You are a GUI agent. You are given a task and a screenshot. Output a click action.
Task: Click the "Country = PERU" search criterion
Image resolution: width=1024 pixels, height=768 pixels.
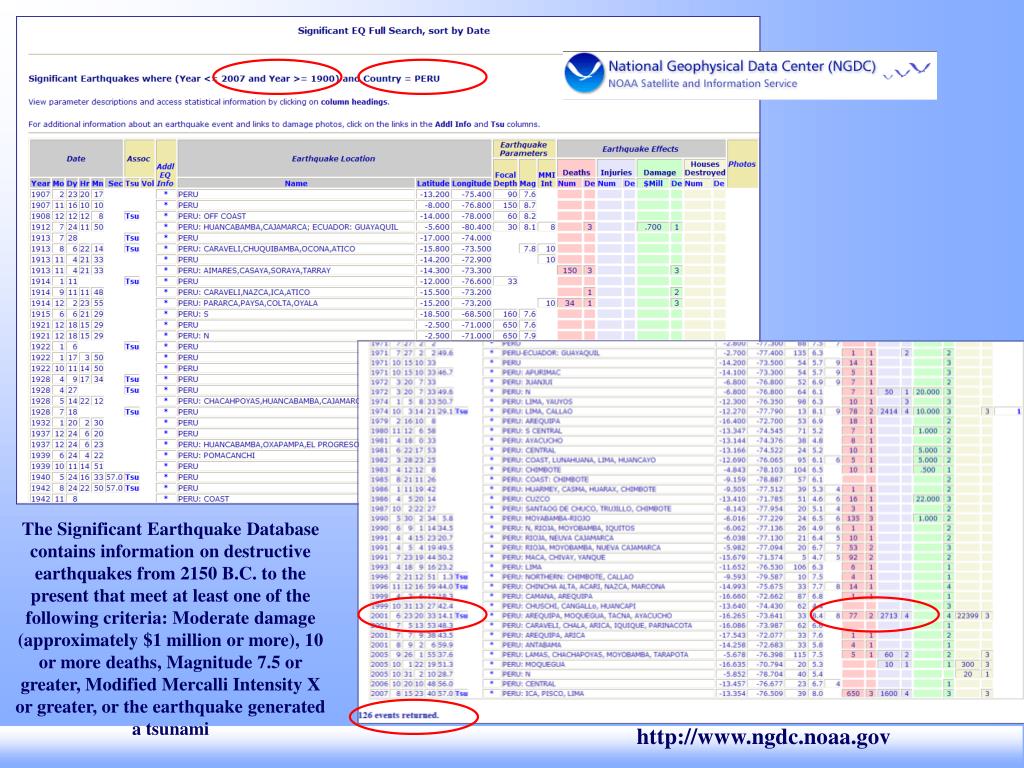pyautogui.click(x=402, y=78)
